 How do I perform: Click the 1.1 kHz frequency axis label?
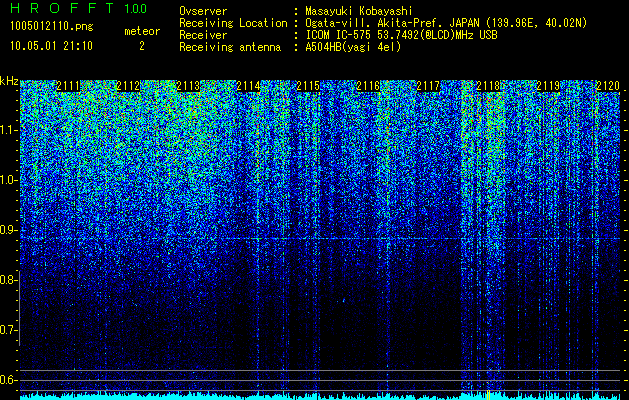pos(8,130)
